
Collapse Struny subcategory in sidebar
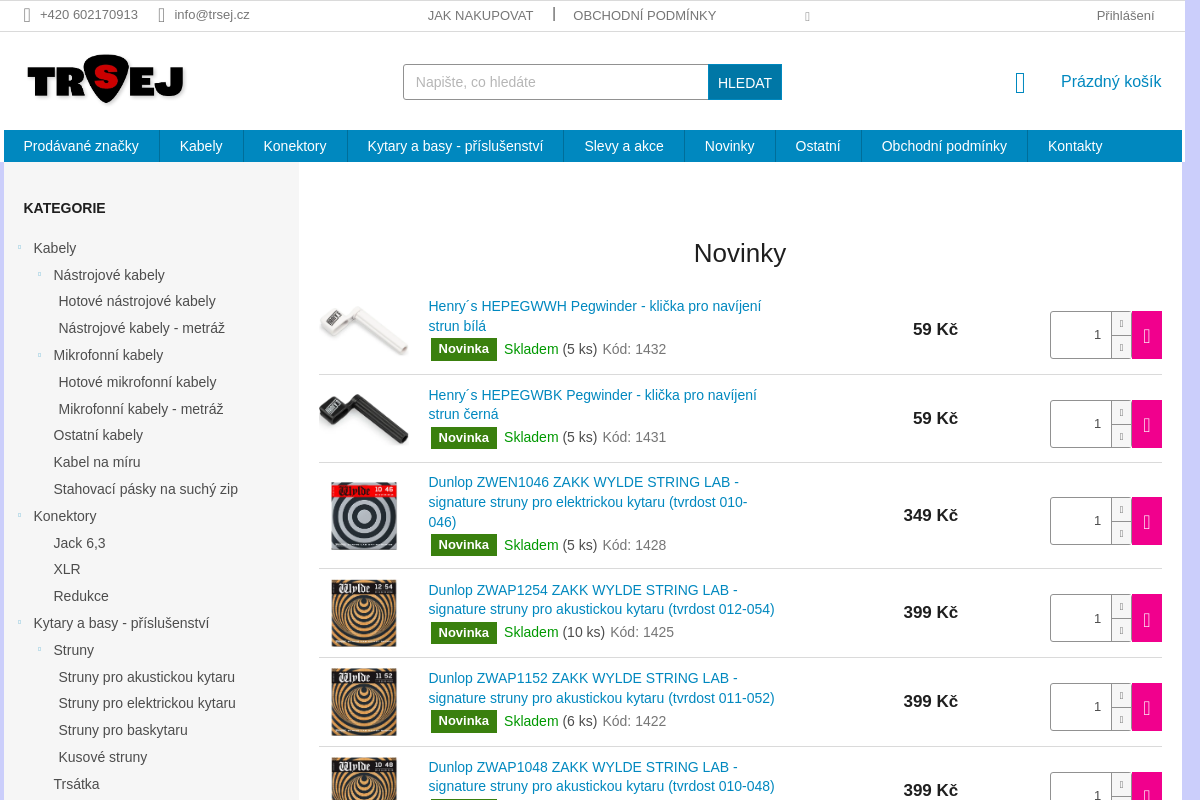coord(39,650)
